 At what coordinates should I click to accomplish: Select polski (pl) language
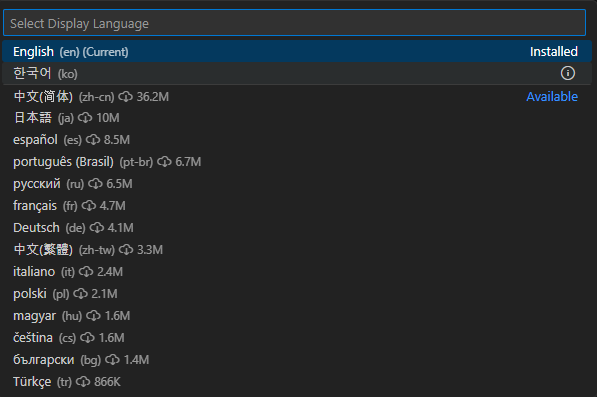[297, 294]
